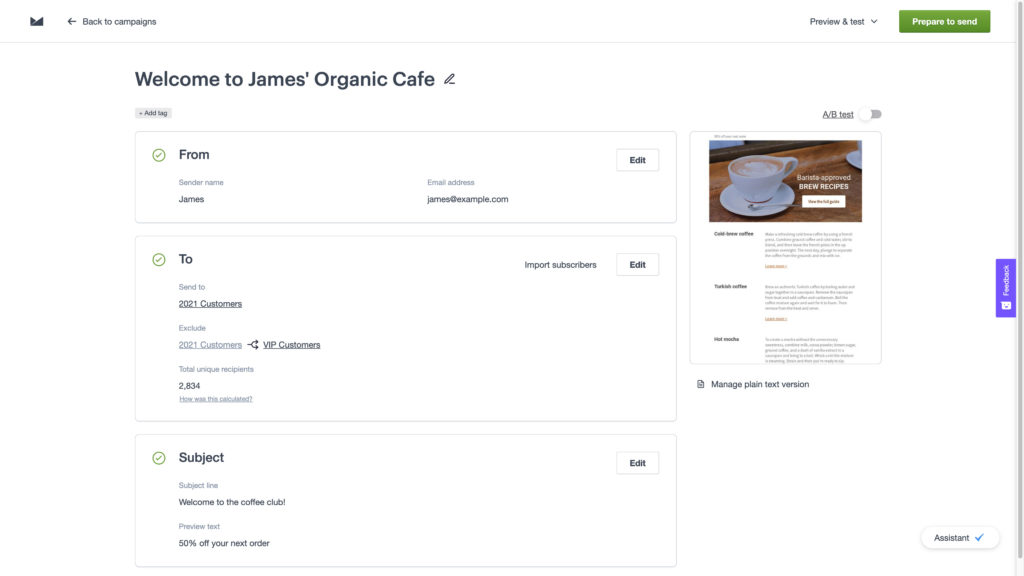Toggle the A/B test switch
The width and height of the screenshot is (1024, 576).
(x=870, y=114)
